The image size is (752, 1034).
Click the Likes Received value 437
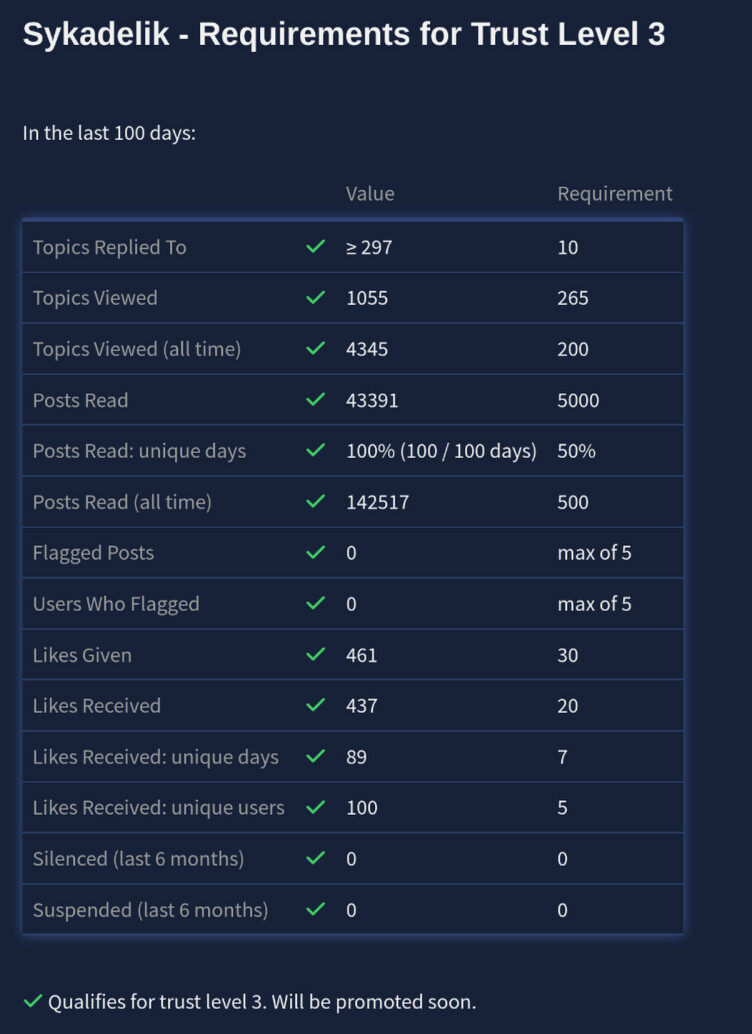click(x=362, y=706)
